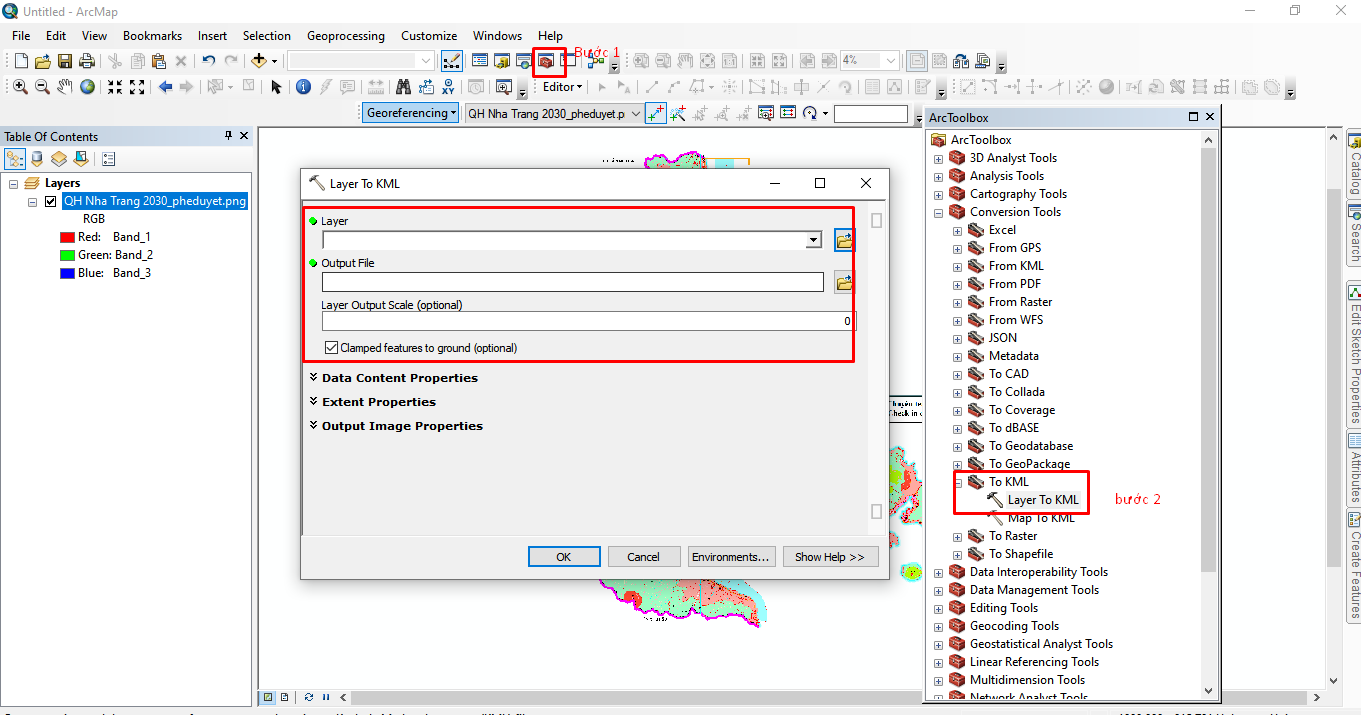
Task: Expand the Analysis Tools toolbox
Action: pos(938,176)
